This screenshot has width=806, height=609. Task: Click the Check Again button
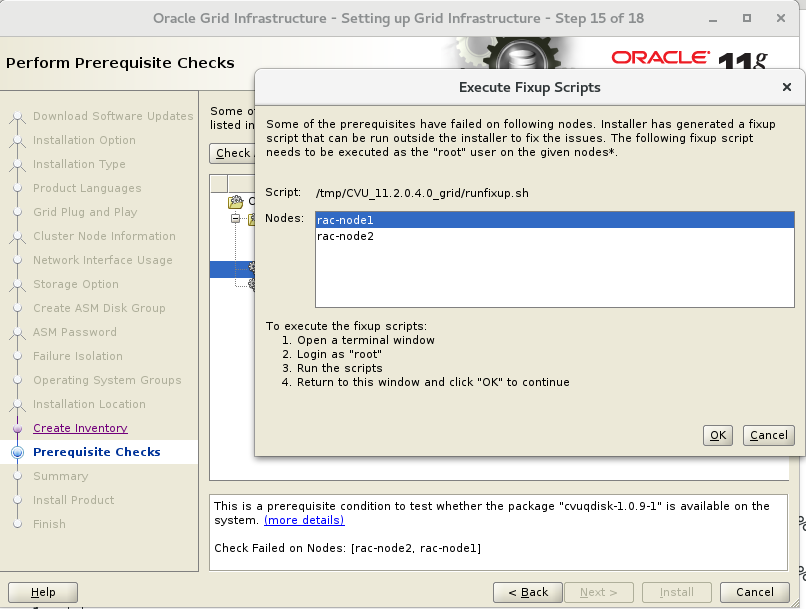tap(232, 153)
